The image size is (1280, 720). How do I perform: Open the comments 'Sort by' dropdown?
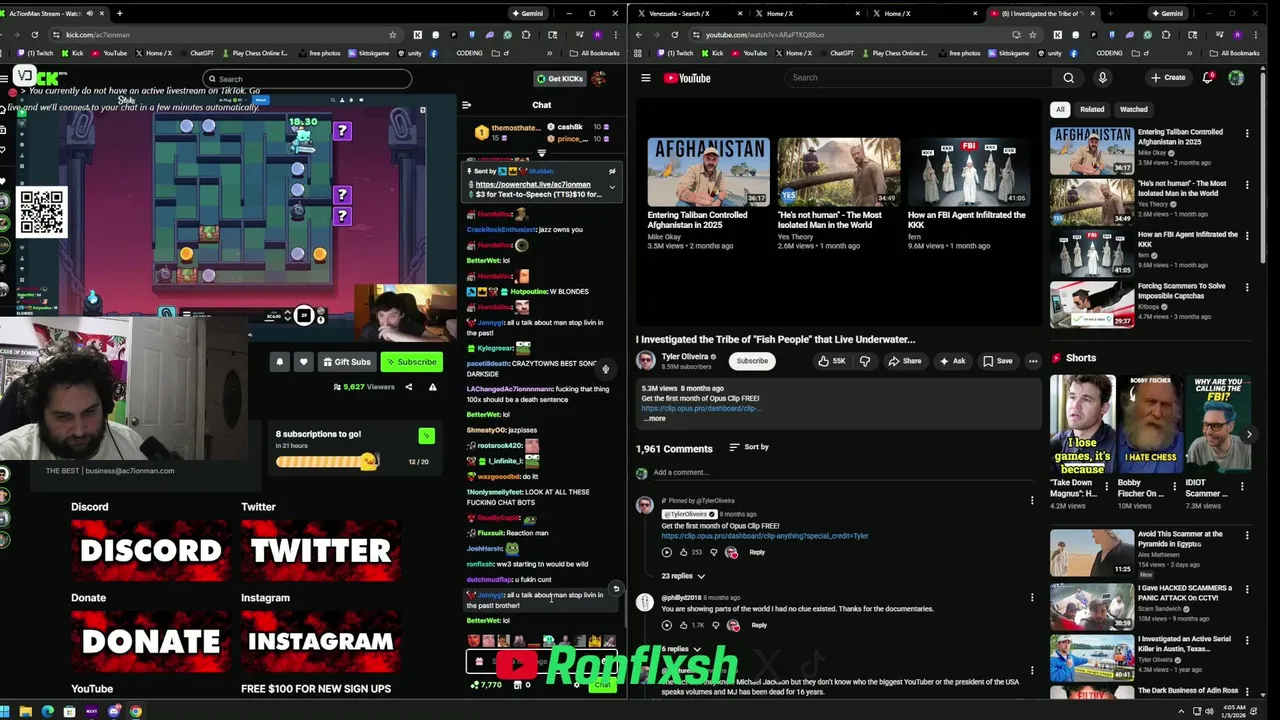point(749,447)
